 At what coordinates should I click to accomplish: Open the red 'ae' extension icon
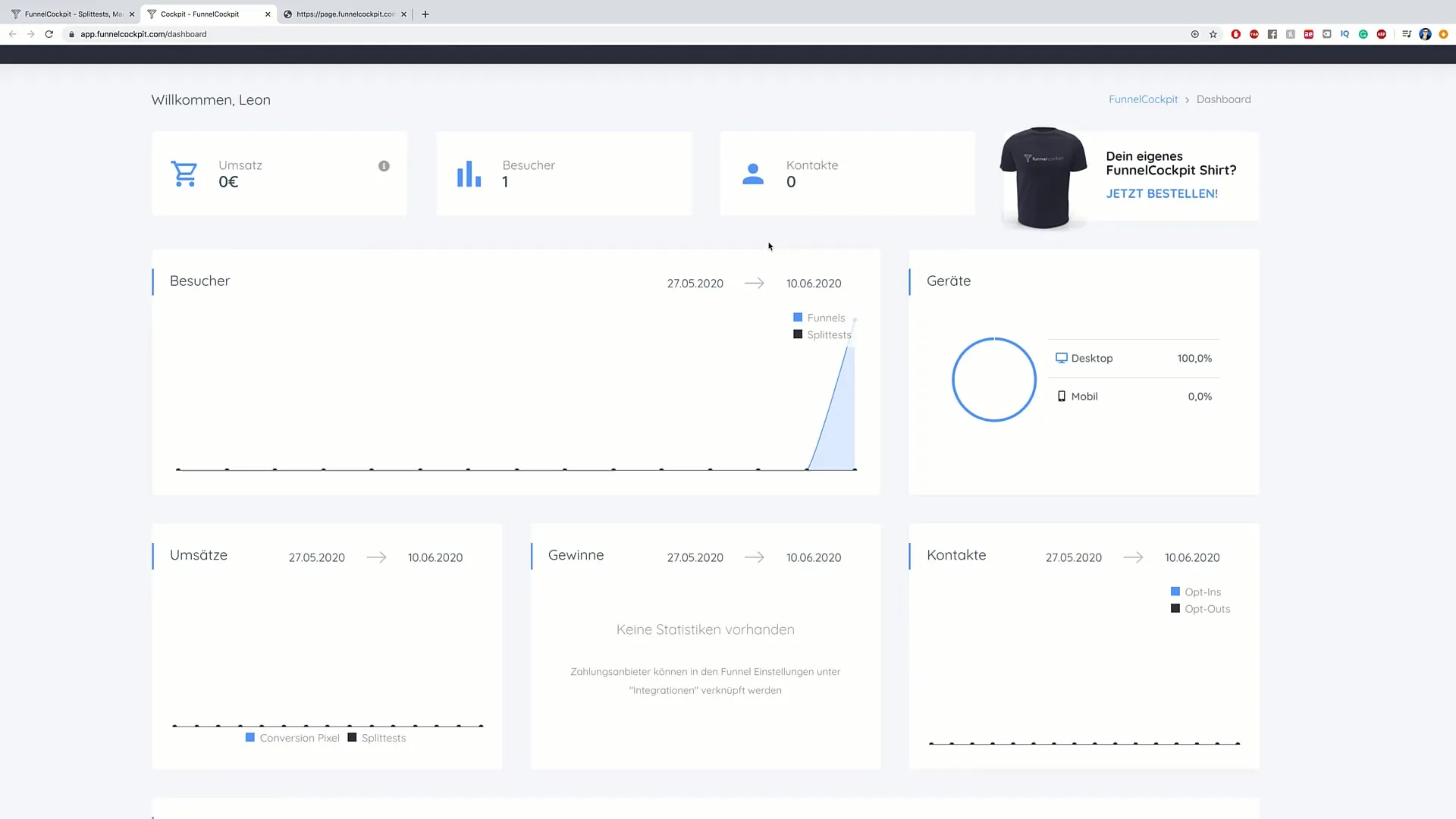click(1309, 34)
